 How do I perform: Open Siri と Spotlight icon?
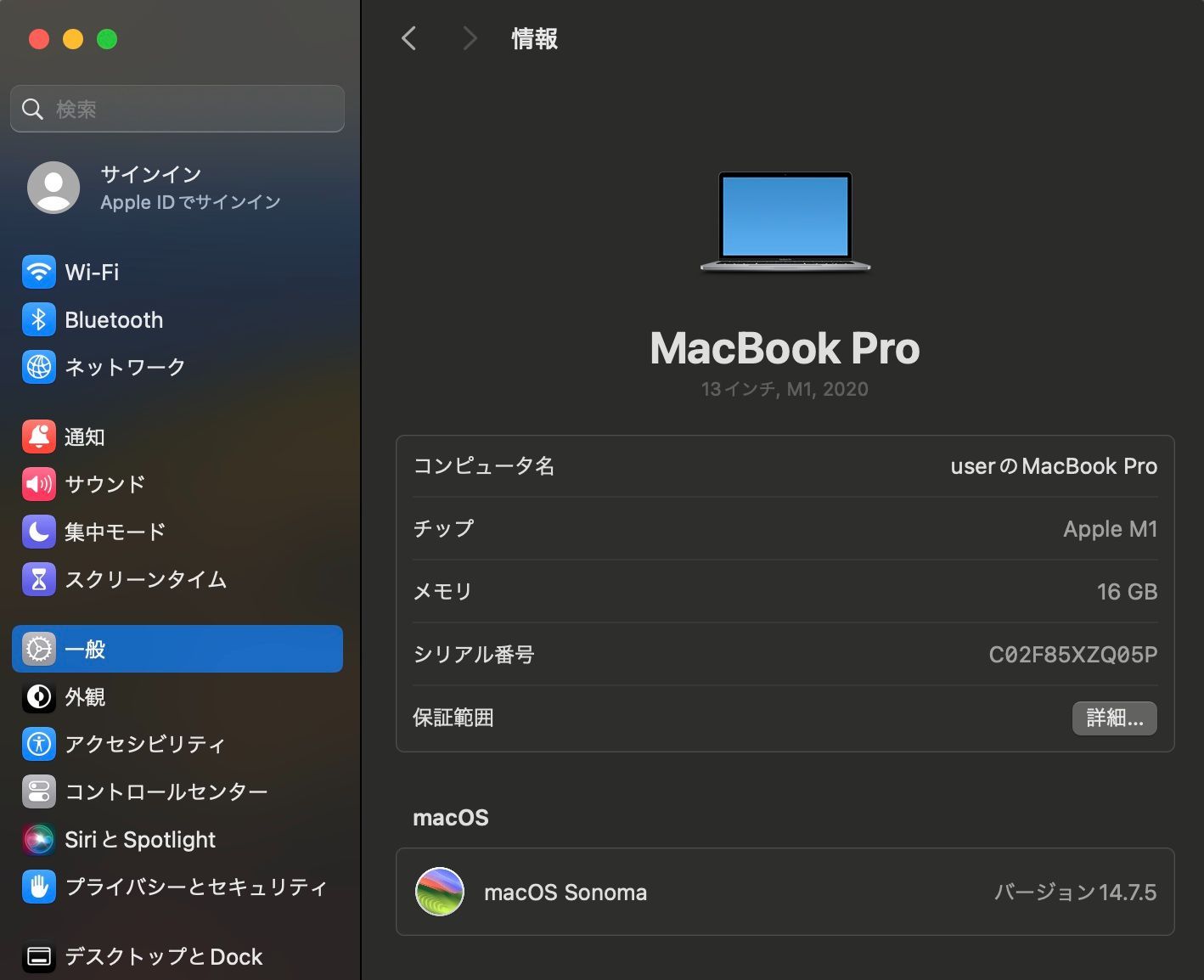[x=38, y=839]
